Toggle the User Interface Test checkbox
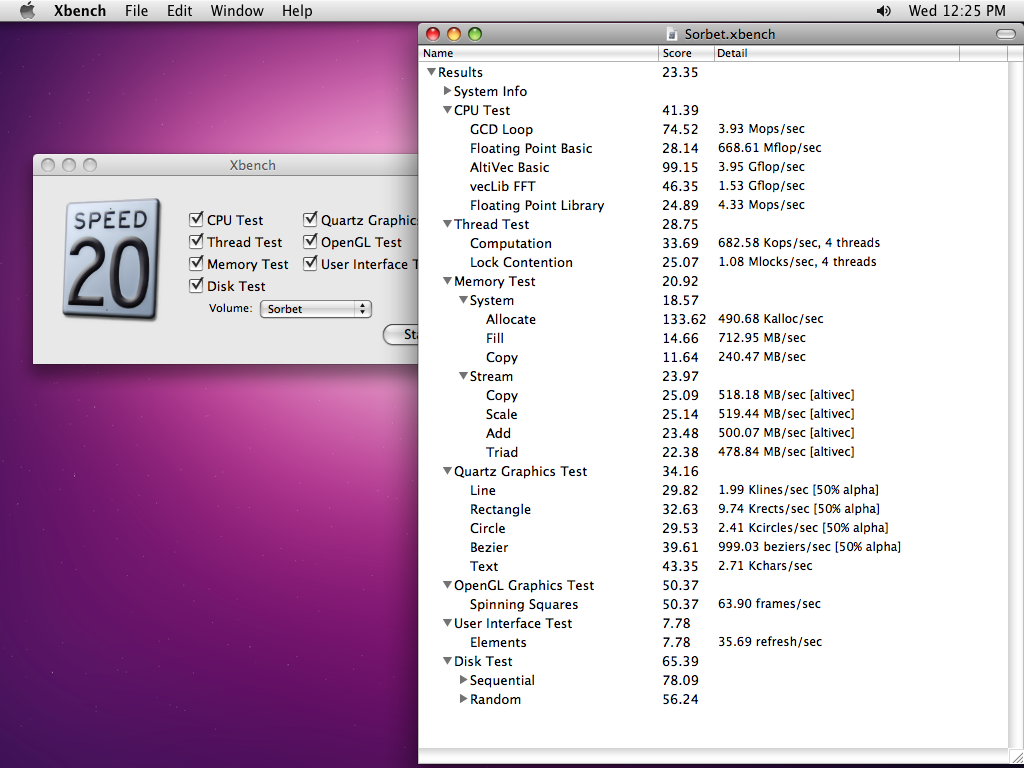This screenshot has height=768, width=1024. 310,263
